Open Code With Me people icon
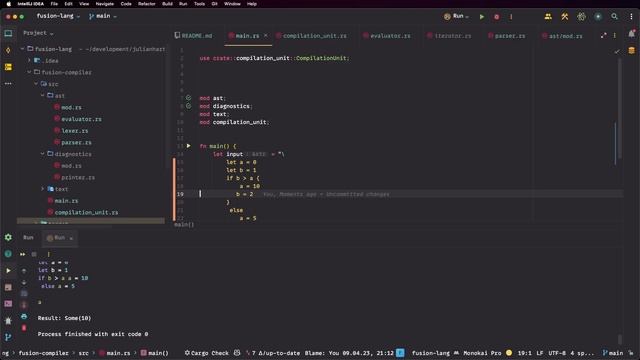640x360 pixels. 548,17
